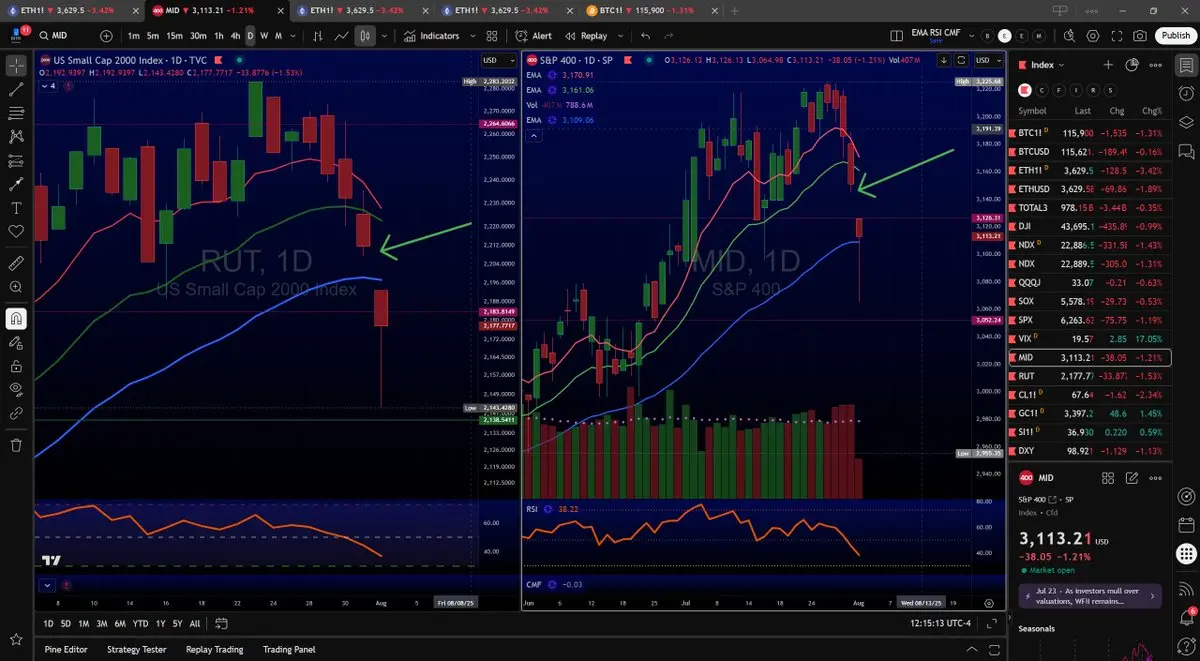1200x661 pixels.
Task: Take a chart snapshot with camera icon
Action: pos(1141,35)
